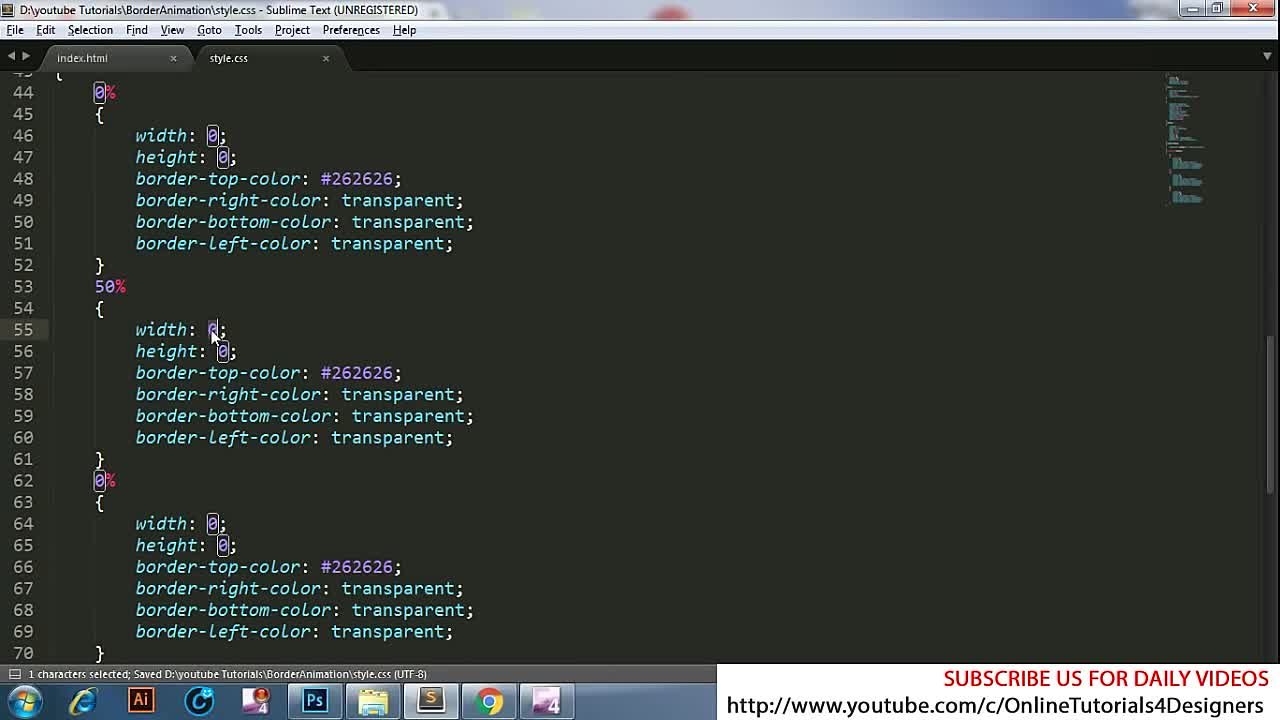This screenshot has height=720, width=1280.
Task: Launch Internet Explorer from taskbar
Action: point(83,702)
